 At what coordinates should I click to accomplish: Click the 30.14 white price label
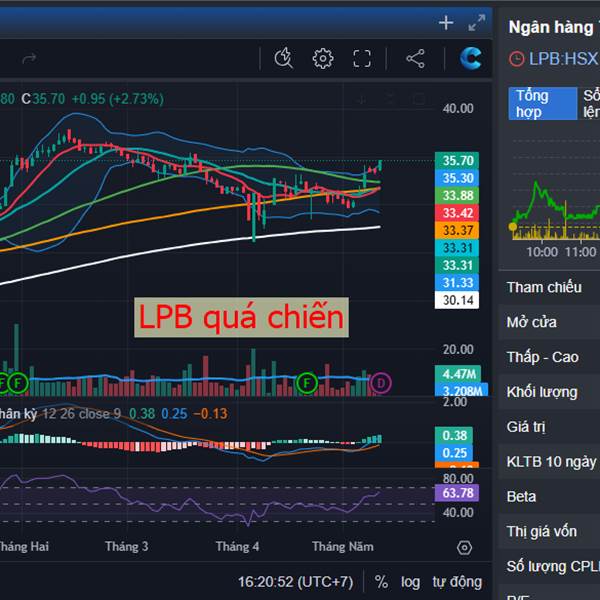tap(457, 300)
